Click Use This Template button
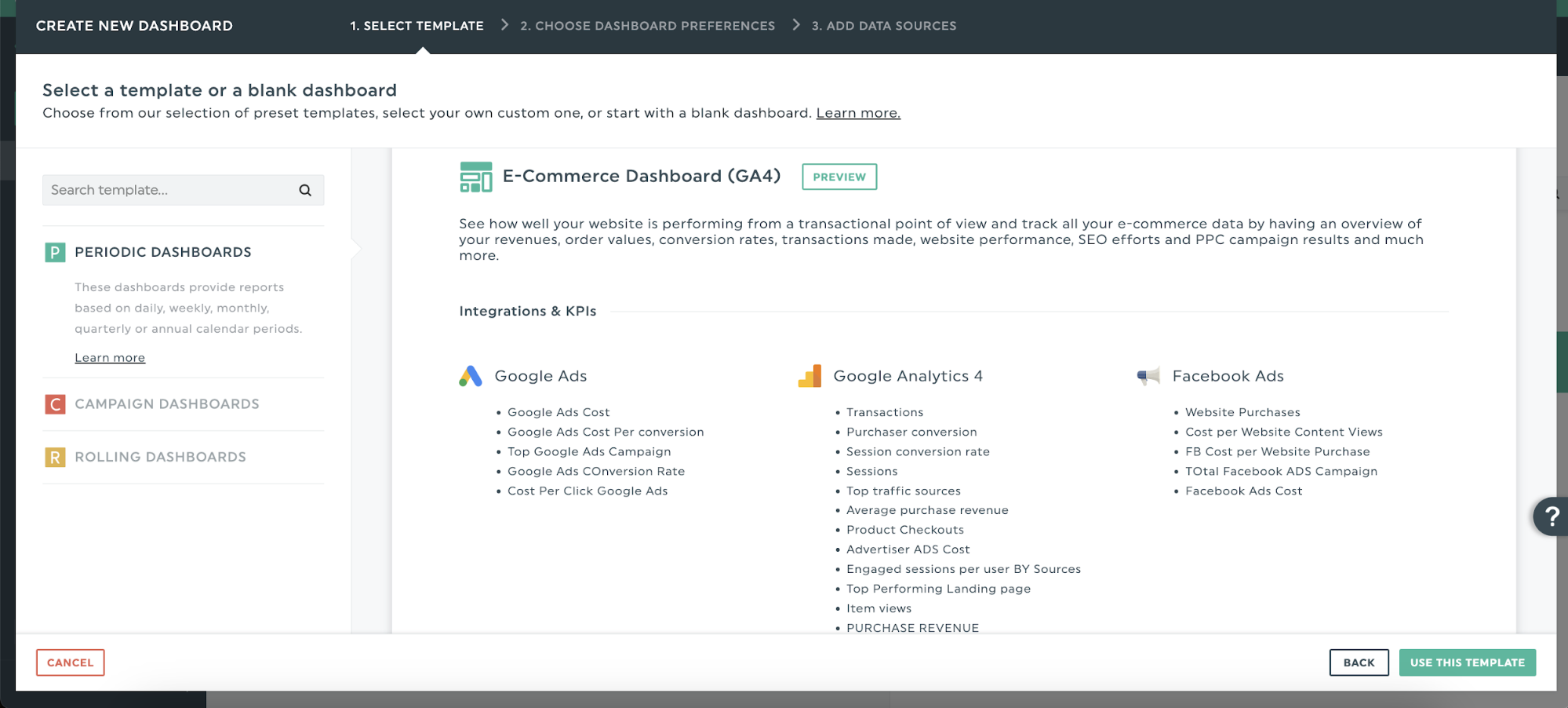The width and height of the screenshot is (1568, 708). pyautogui.click(x=1467, y=662)
